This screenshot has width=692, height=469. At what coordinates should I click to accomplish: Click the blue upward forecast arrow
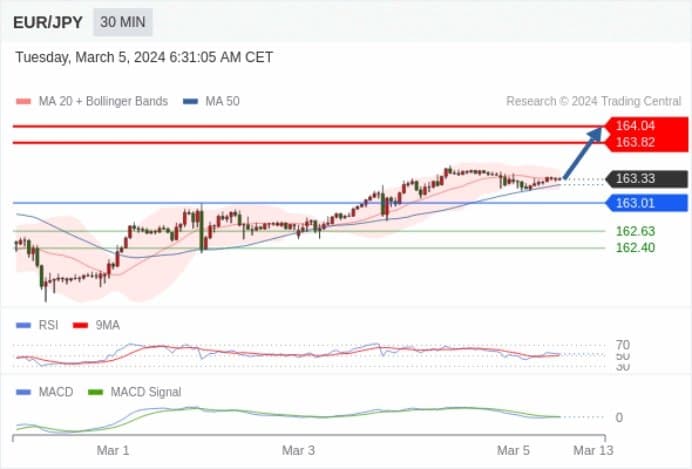(x=583, y=153)
